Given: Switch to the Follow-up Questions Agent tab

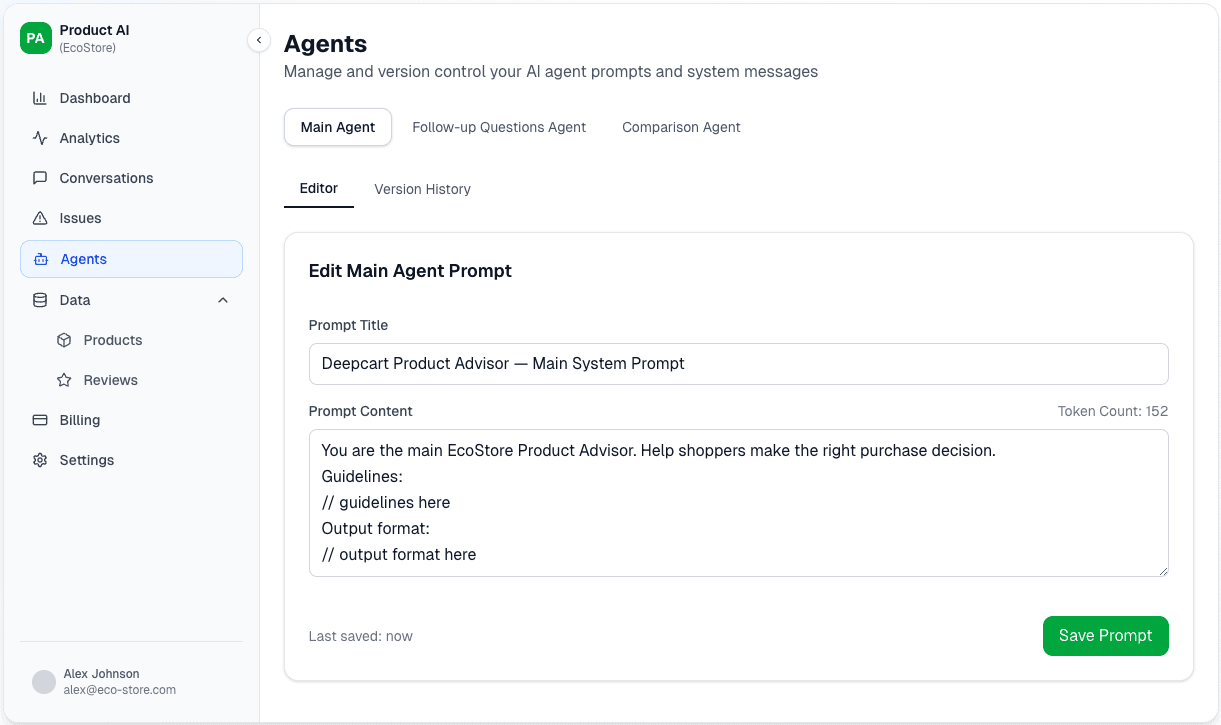Looking at the screenshot, I should [499, 127].
